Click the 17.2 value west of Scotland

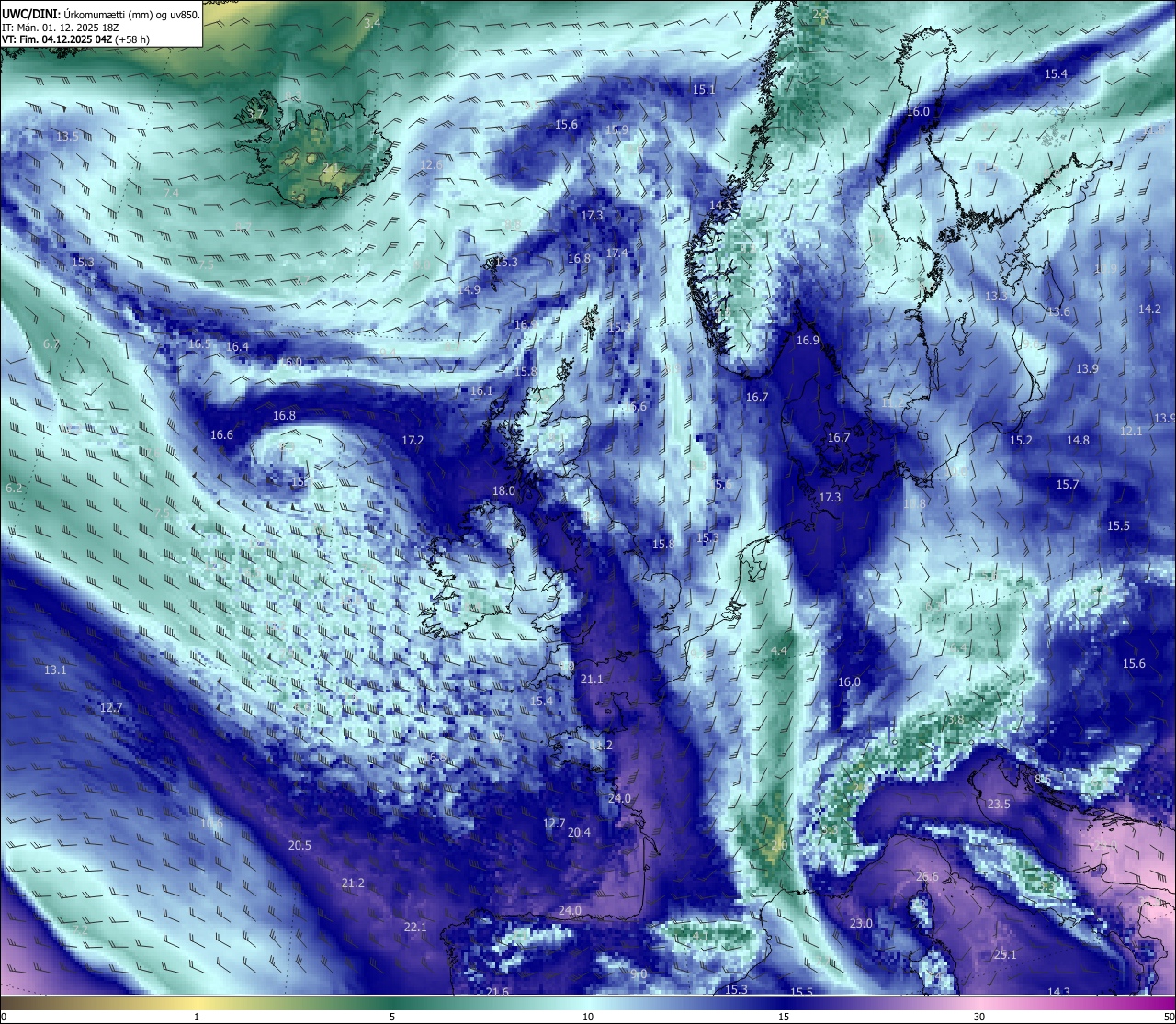click(413, 441)
